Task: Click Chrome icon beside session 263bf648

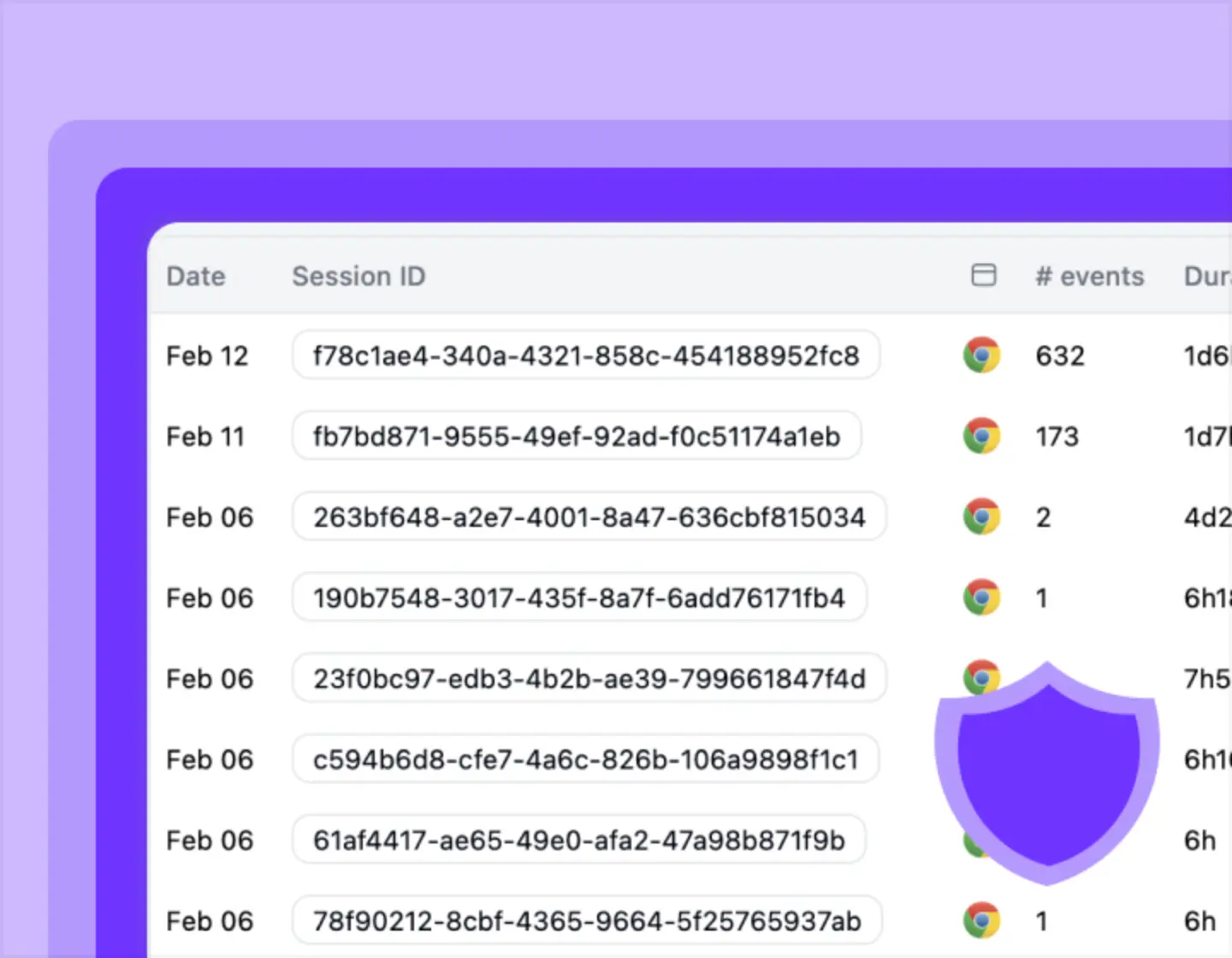Action: pyautogui.click(x=981, y=517)
